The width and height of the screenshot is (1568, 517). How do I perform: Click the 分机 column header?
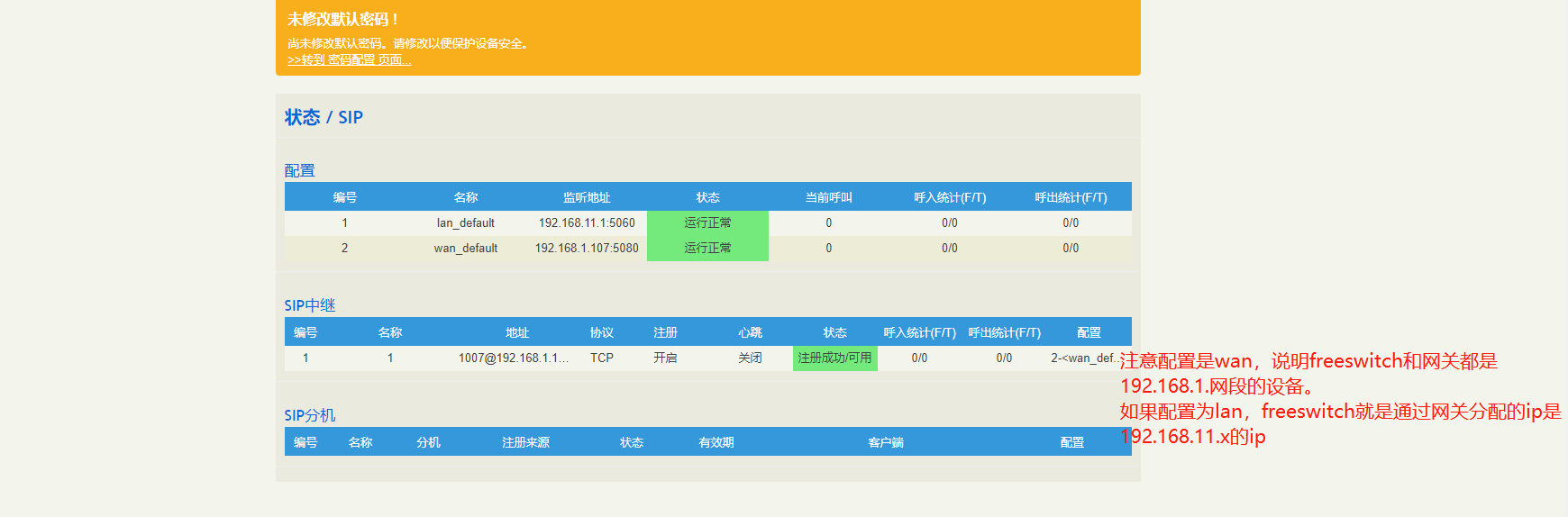(x=428, y=442)
